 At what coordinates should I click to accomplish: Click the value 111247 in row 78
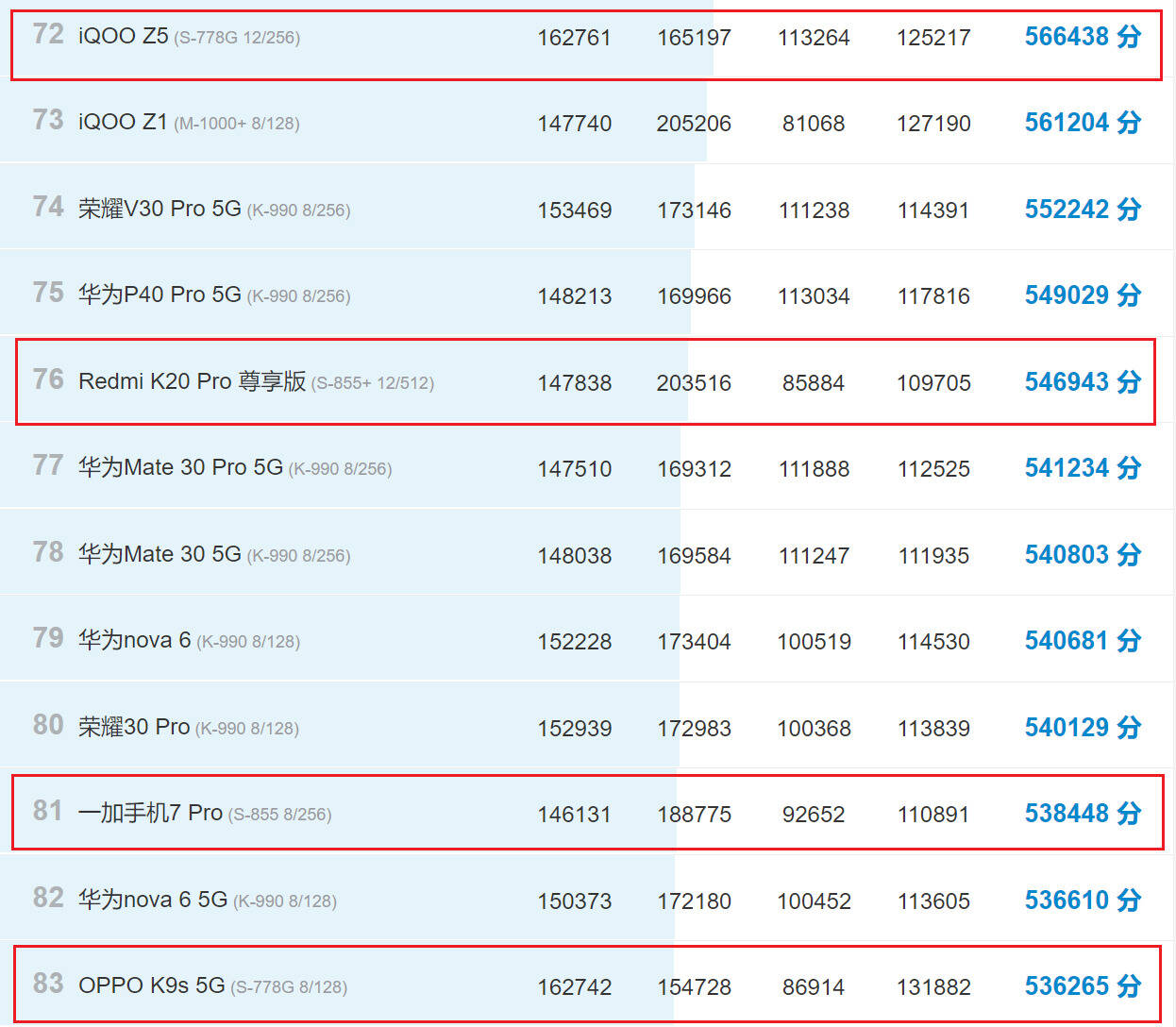click(x=814, y=556)
